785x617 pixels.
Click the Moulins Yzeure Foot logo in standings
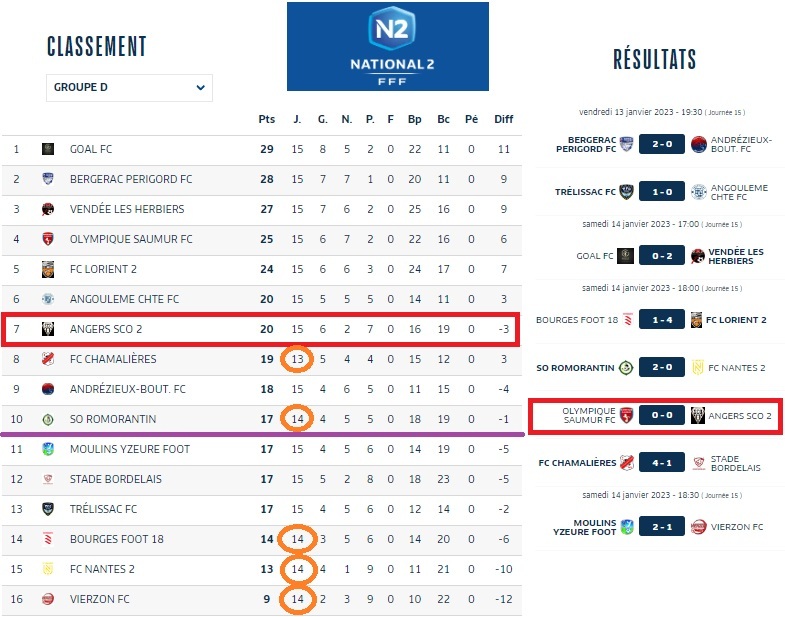tap(47, 449)
